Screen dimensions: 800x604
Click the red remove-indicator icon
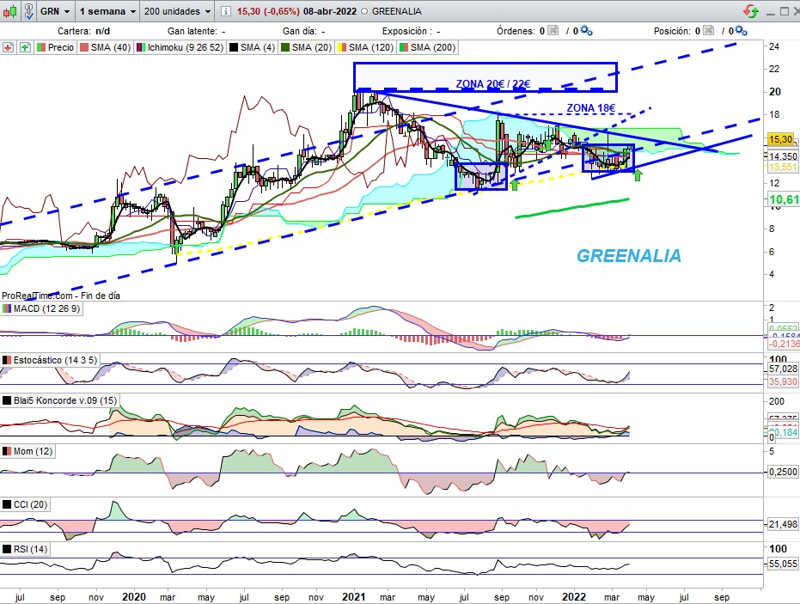8,47
